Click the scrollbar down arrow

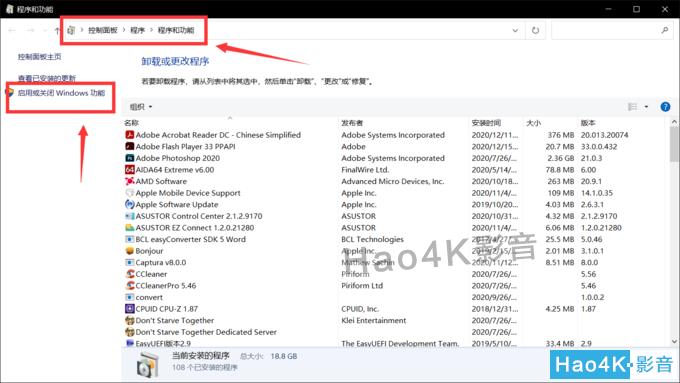click(674, 341)
